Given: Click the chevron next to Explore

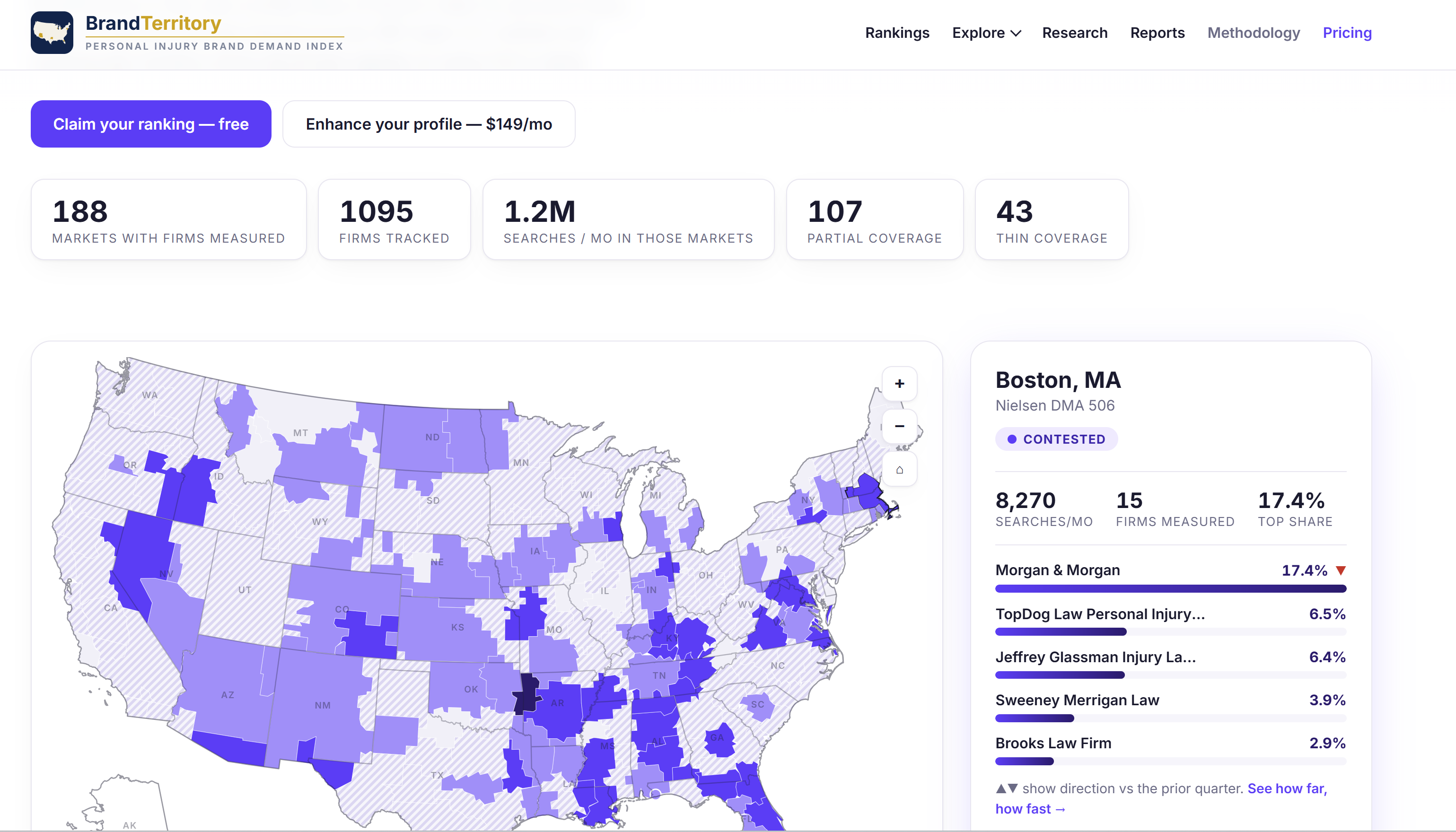Looking at the screenshot, I should (x=1016, y=33).
